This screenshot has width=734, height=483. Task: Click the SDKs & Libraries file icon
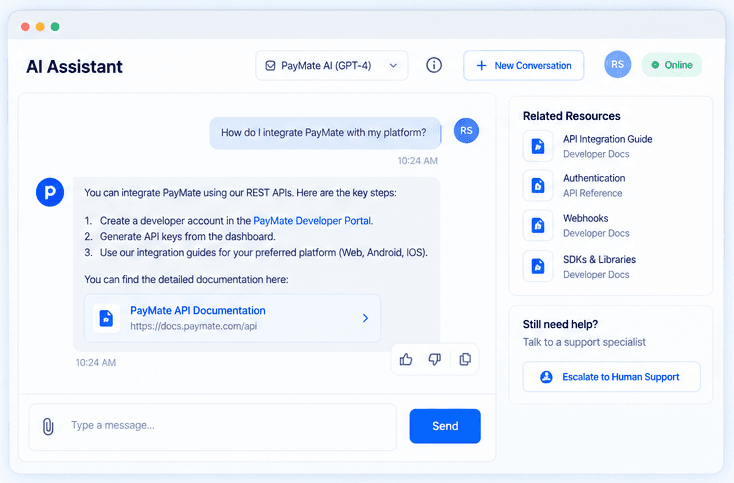(538, 266)
